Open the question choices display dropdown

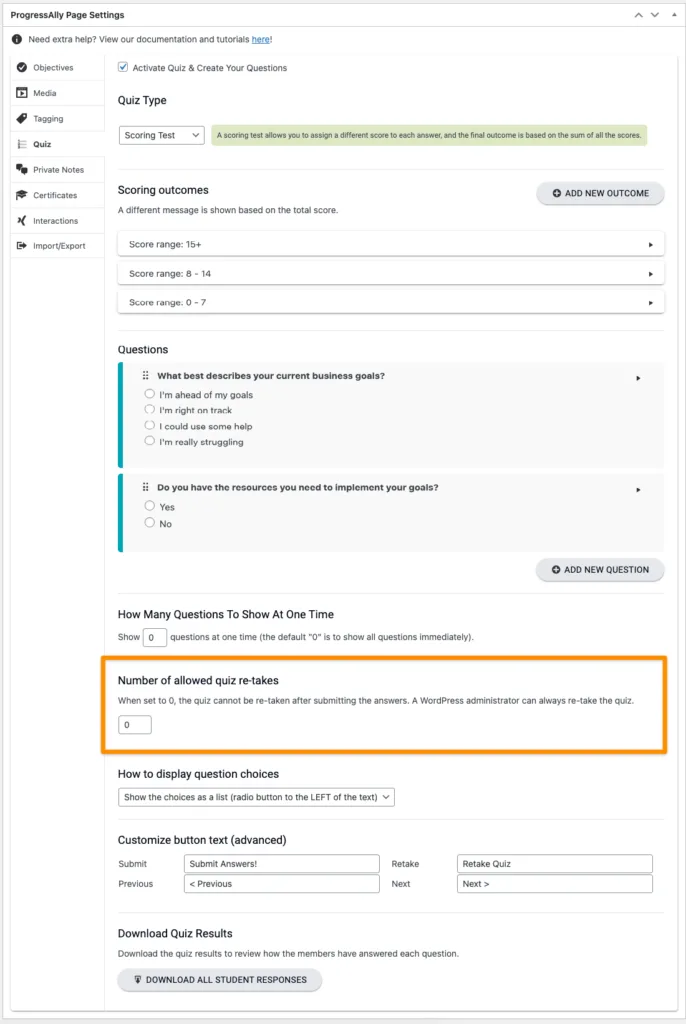(256, 797)
